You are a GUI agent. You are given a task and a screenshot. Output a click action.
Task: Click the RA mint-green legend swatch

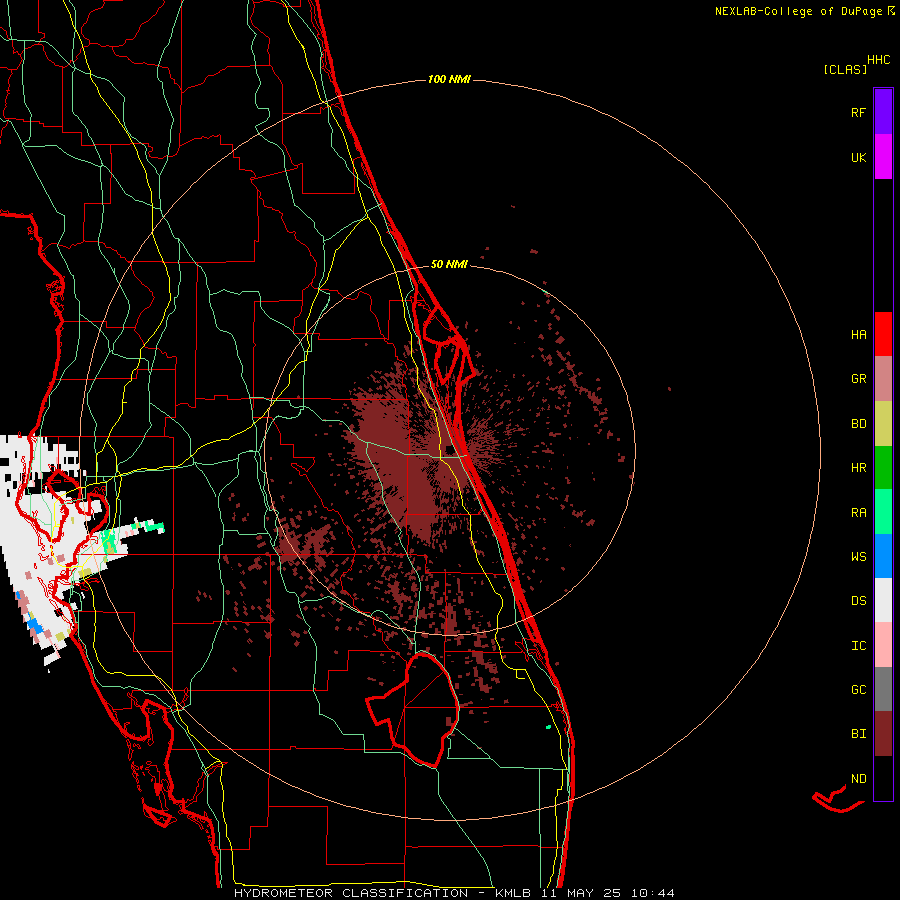(x=883, y=512)
